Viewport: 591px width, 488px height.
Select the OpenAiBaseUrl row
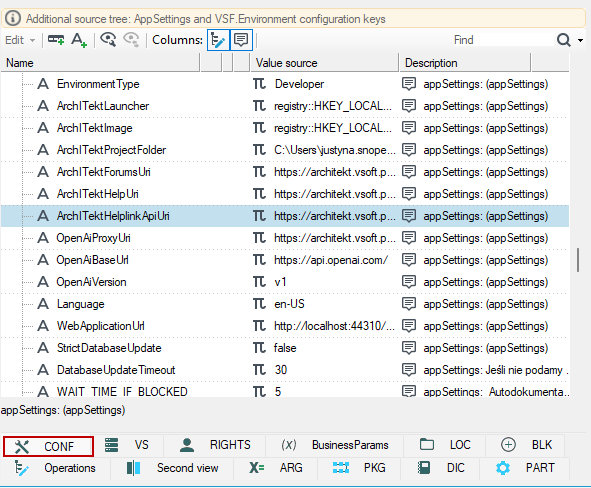[285, 260]
